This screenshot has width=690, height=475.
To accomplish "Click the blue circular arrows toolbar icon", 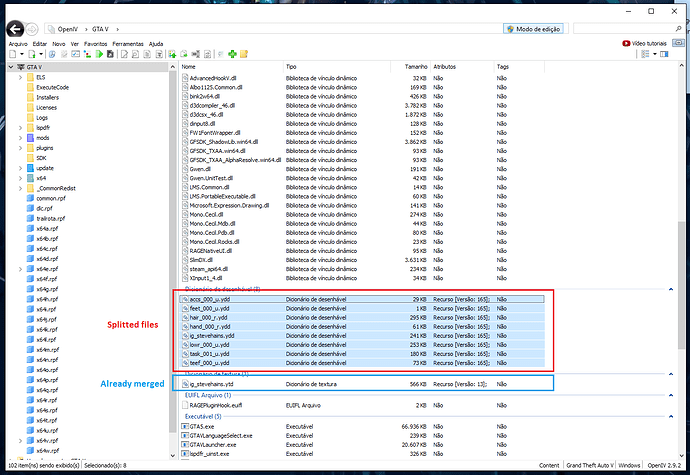I will point(52,54).
